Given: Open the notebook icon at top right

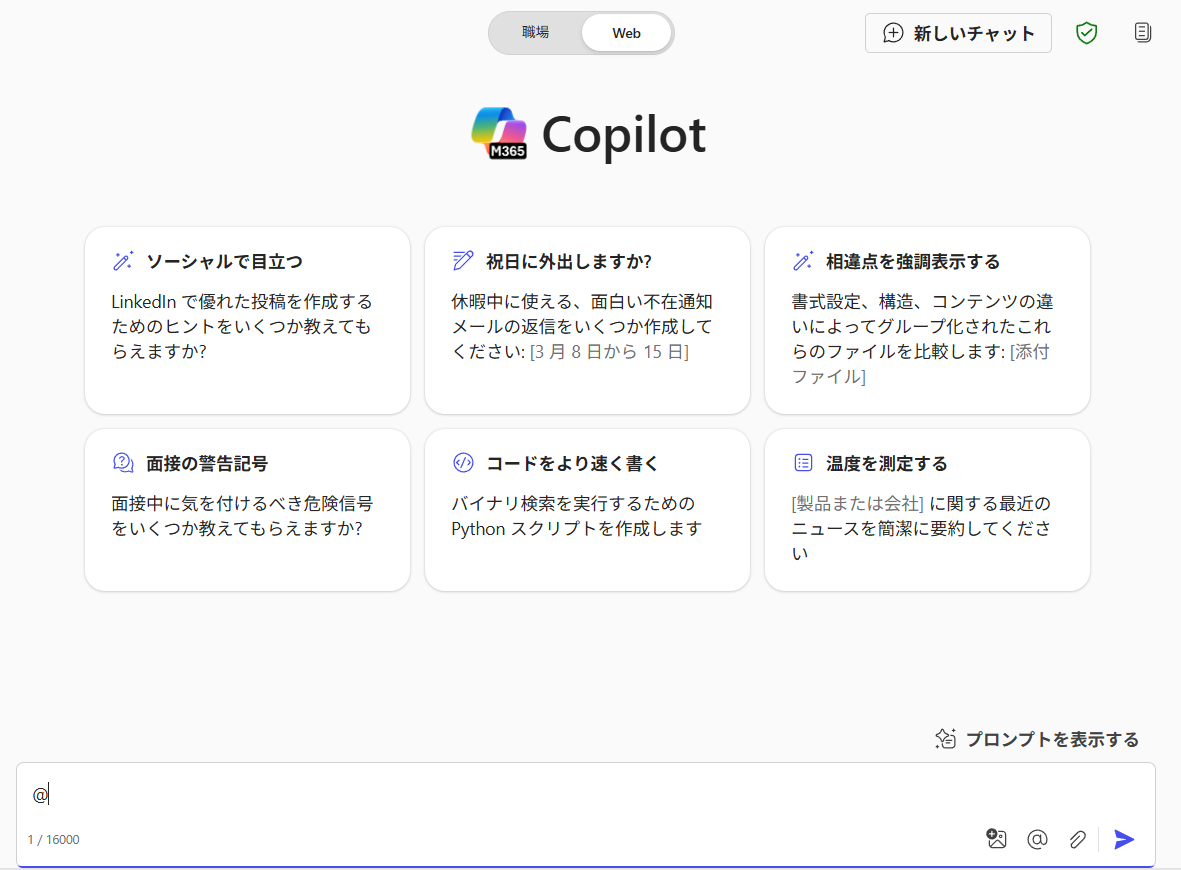Looking at the screenshot, I should coord(1143,33).
